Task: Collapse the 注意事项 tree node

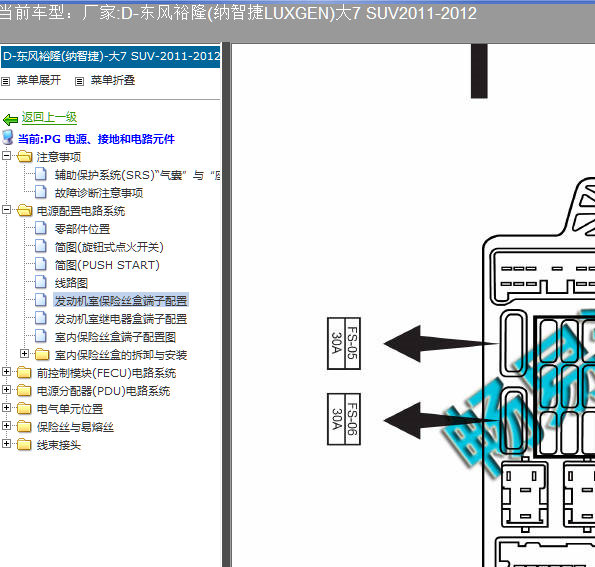Action: tap(6, 155)
